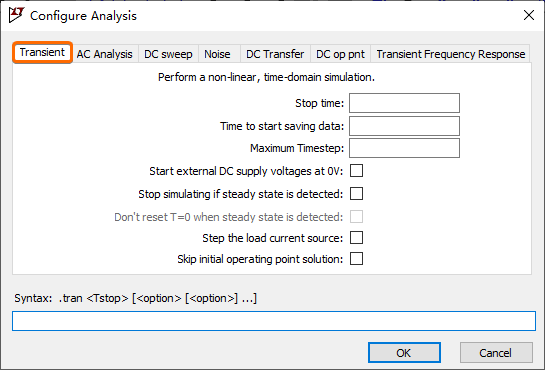Open the DC sweep tab
Viewport: 545px width, 370px height.
click(168, 54)
